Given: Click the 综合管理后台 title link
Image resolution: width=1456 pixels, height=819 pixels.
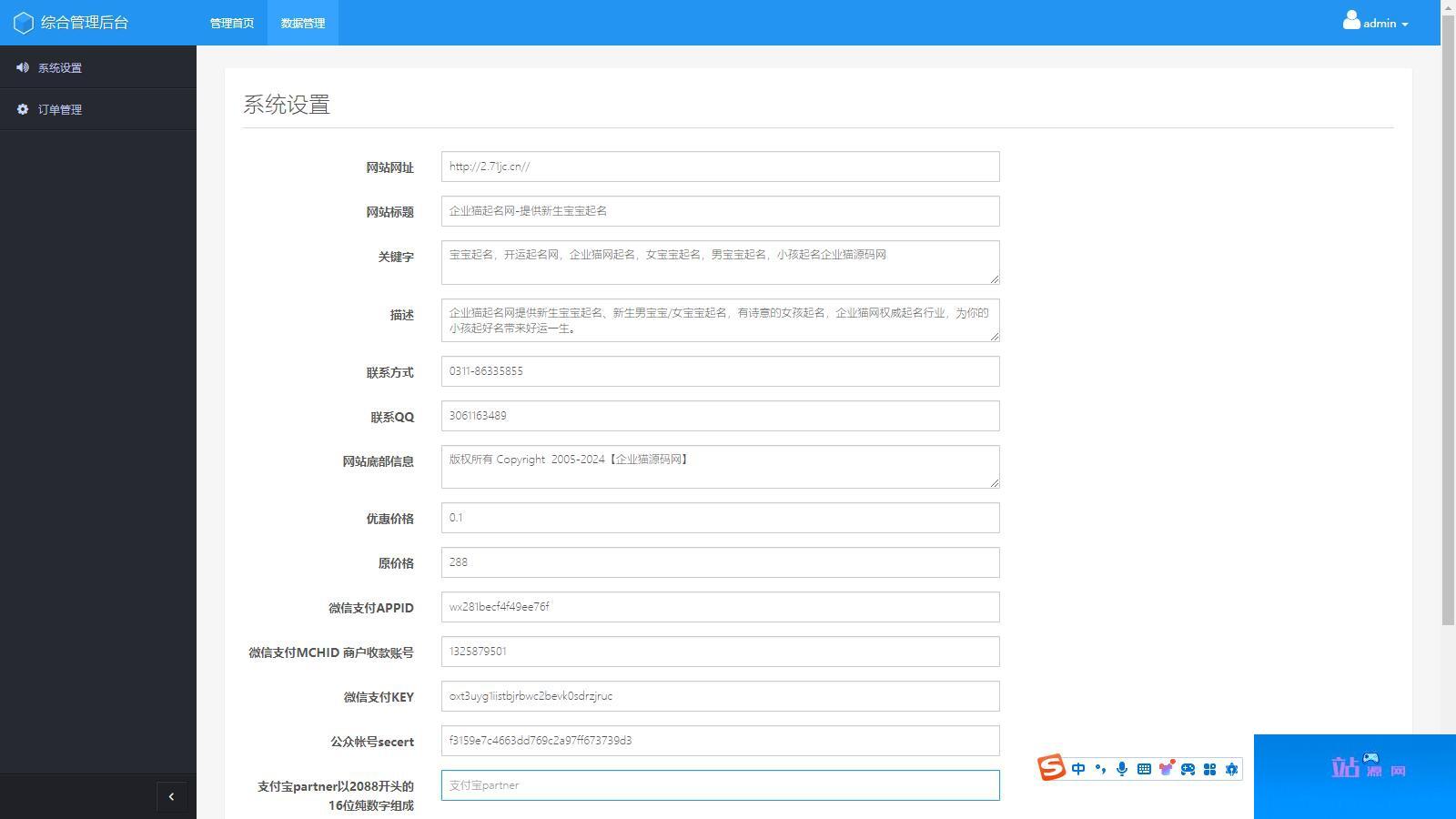Looking at the screenshot, I should 85,23.
